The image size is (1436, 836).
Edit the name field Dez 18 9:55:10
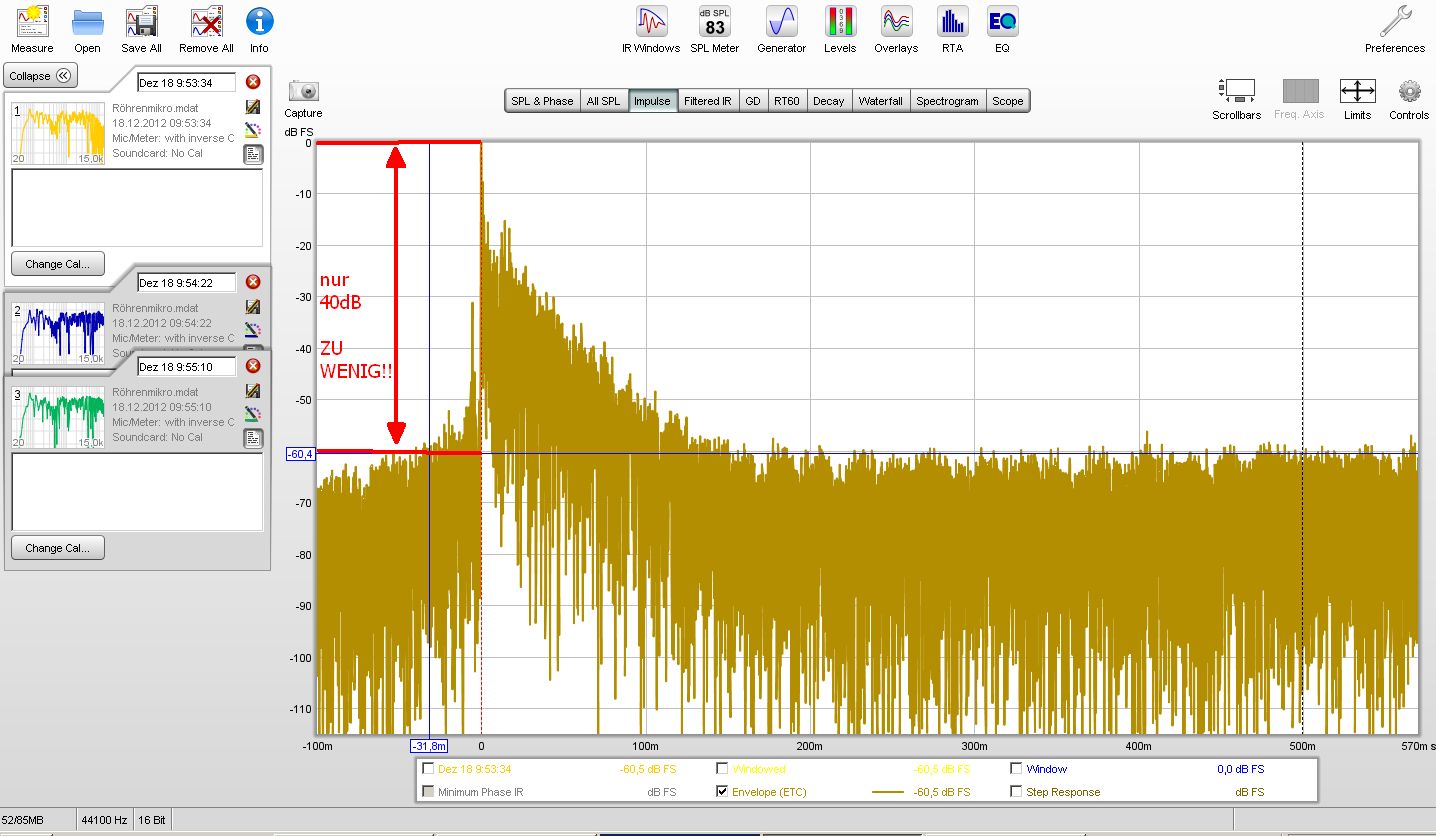(187, 366)
